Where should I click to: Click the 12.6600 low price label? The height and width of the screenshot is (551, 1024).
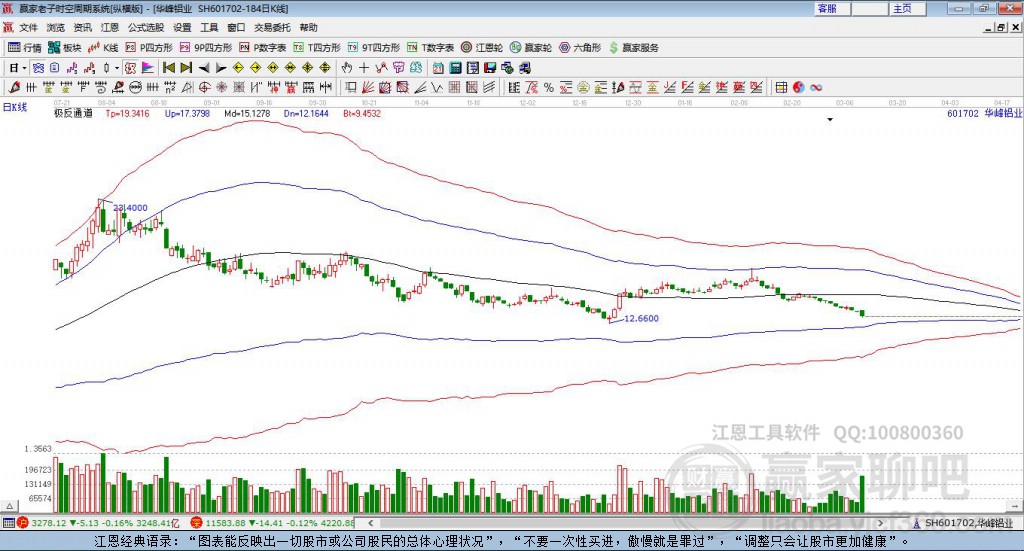[x=641, y=319]
